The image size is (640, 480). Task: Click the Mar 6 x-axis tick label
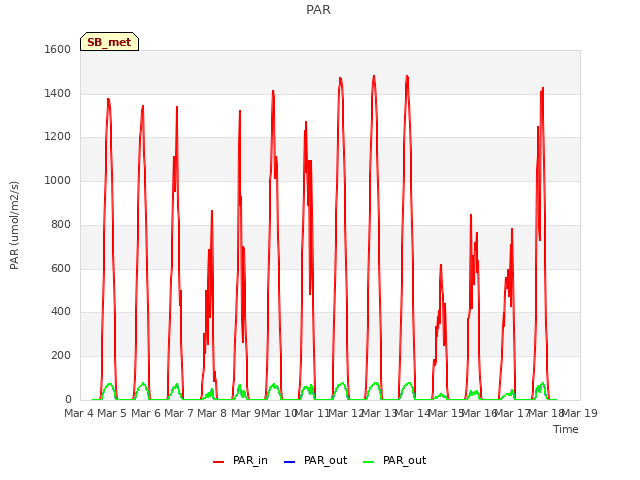click(x=146, y=413)
